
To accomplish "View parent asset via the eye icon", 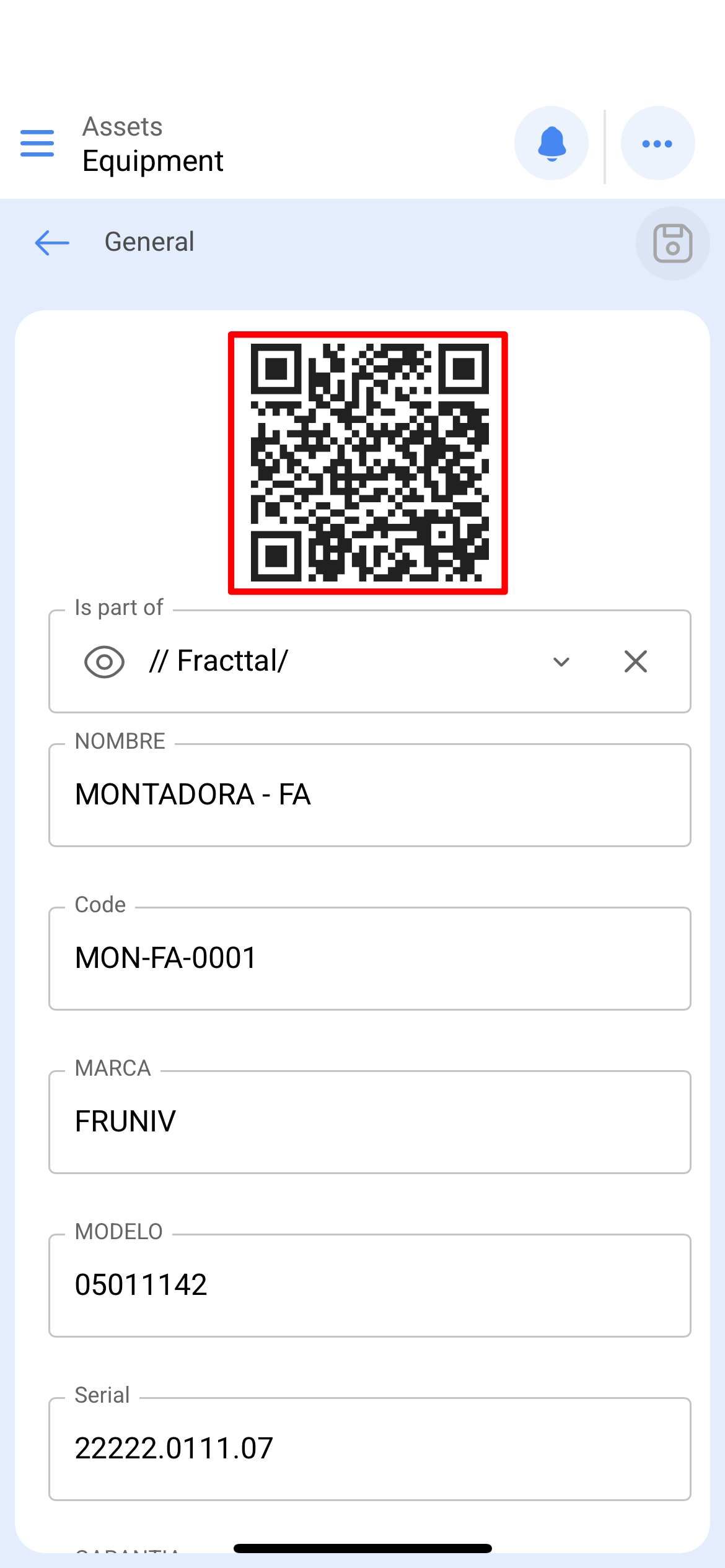I will click(x=104, y=661).
